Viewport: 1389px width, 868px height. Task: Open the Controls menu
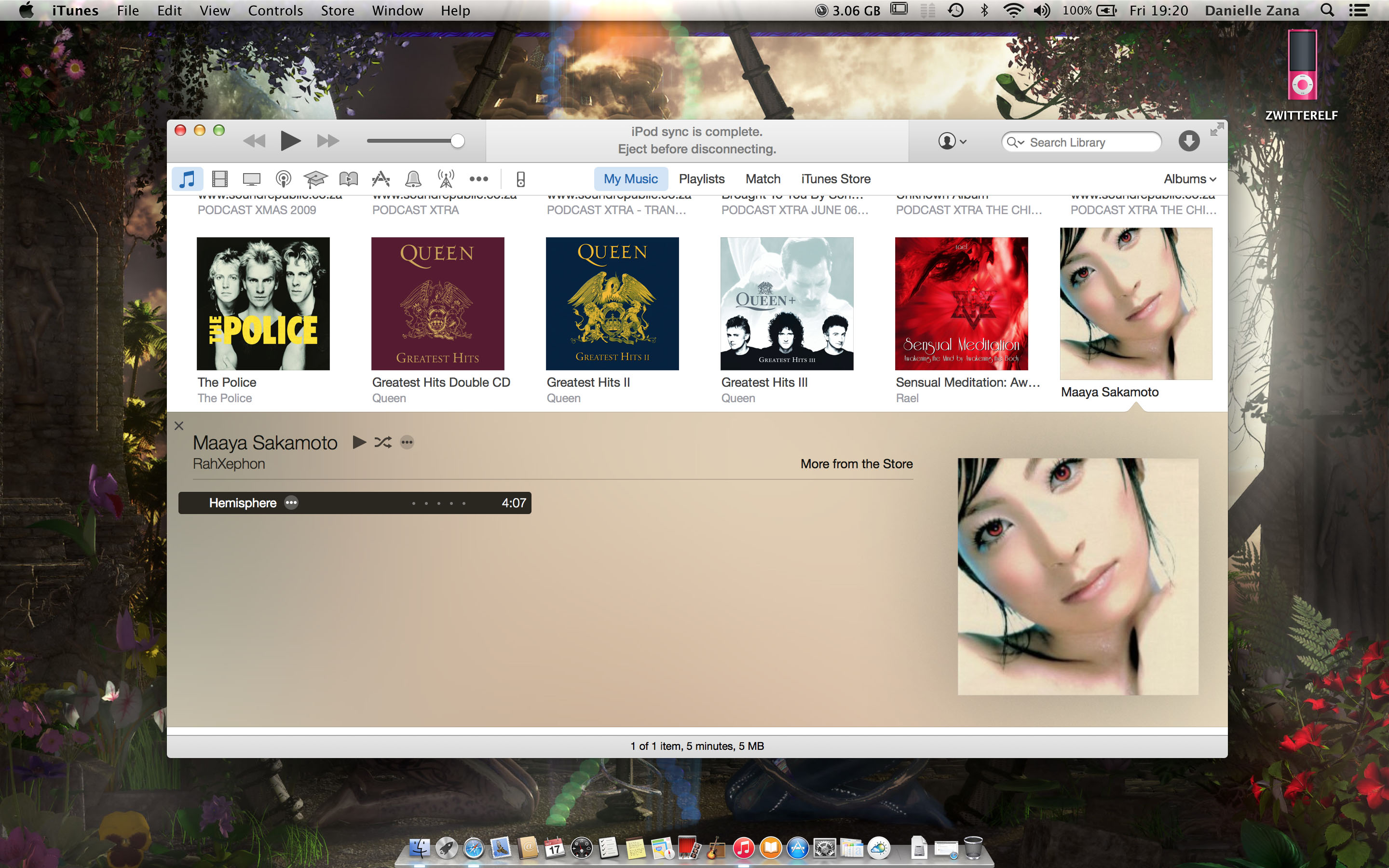click(x=275, y=10)
